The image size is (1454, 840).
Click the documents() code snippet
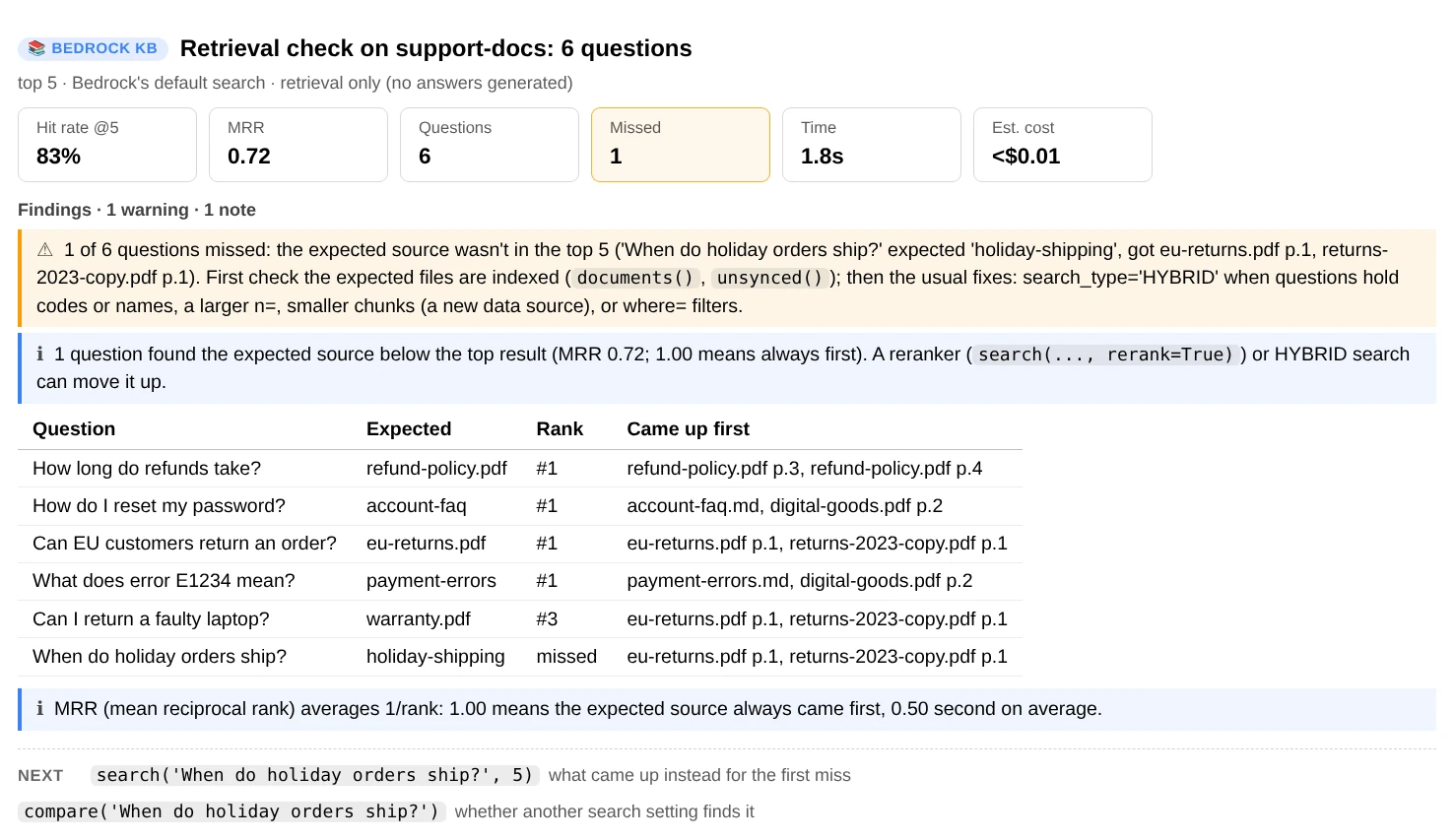(635, 278)
